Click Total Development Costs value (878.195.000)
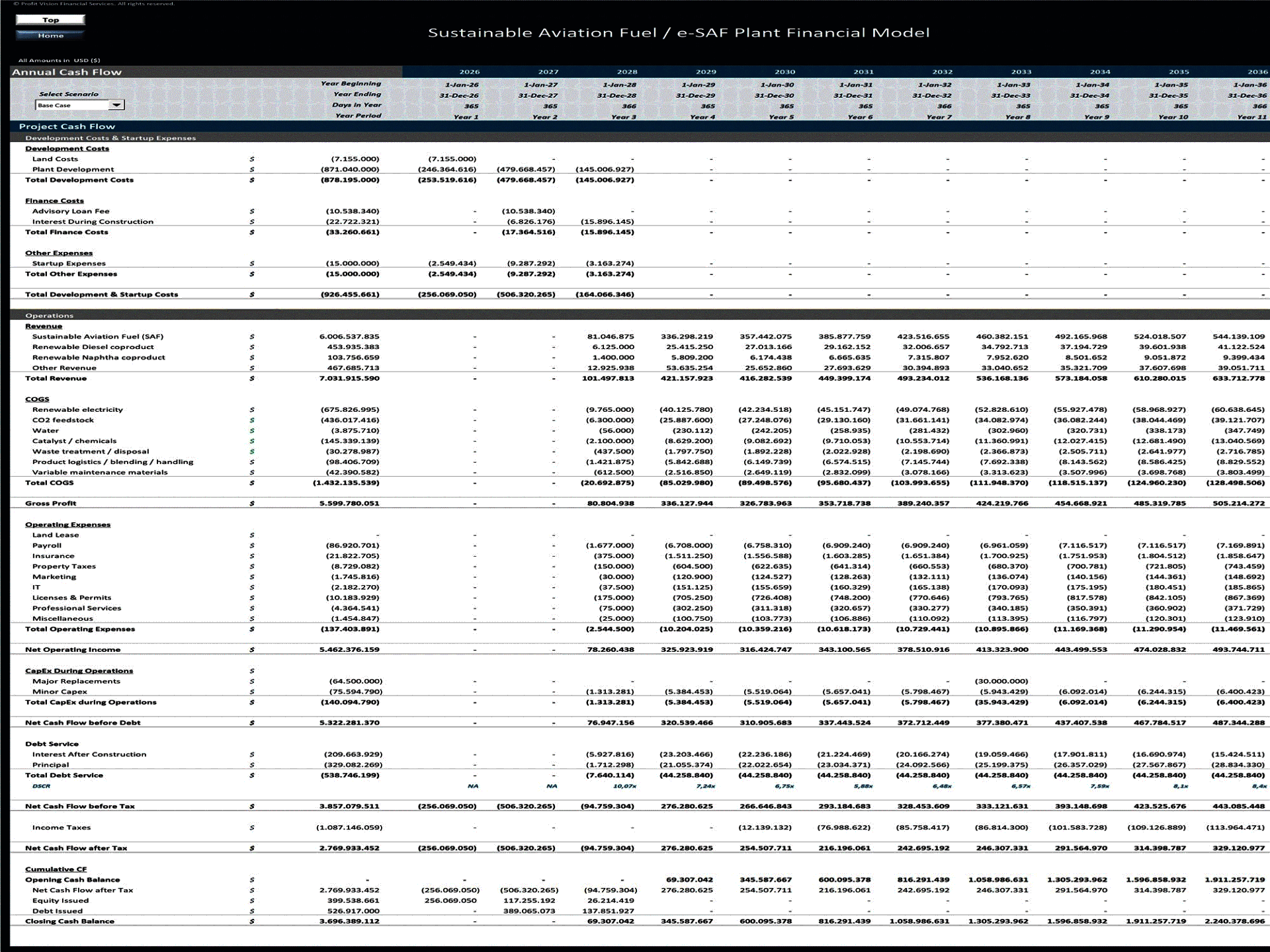Screen dimensions: 1270x952 (x=350, y=180)
